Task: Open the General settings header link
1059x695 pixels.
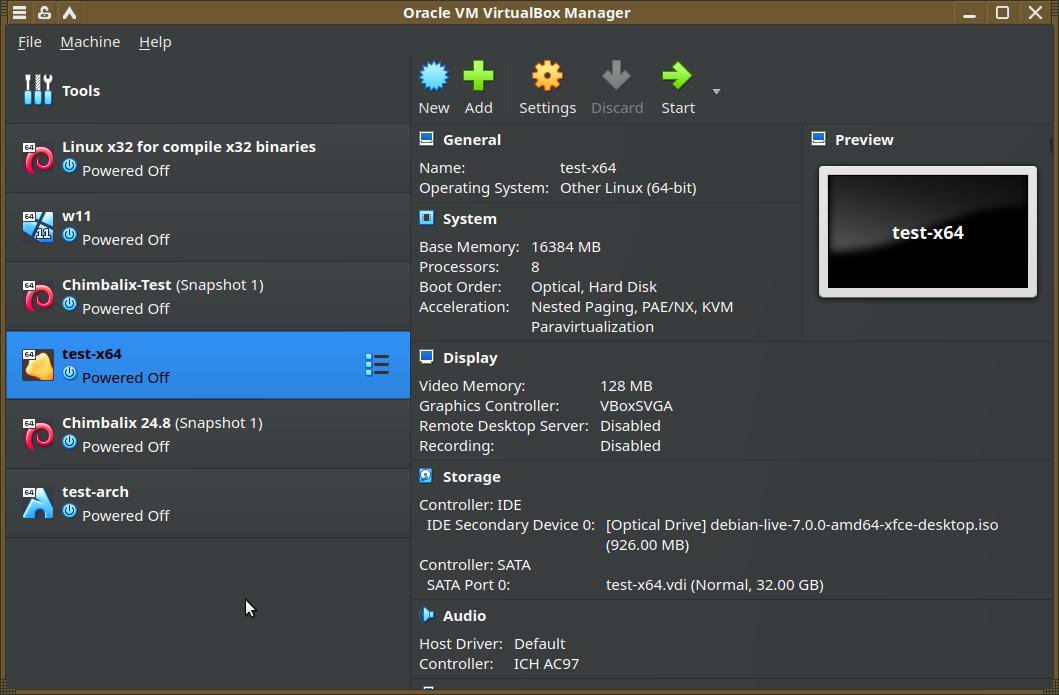Action: (x=471, y=140)
